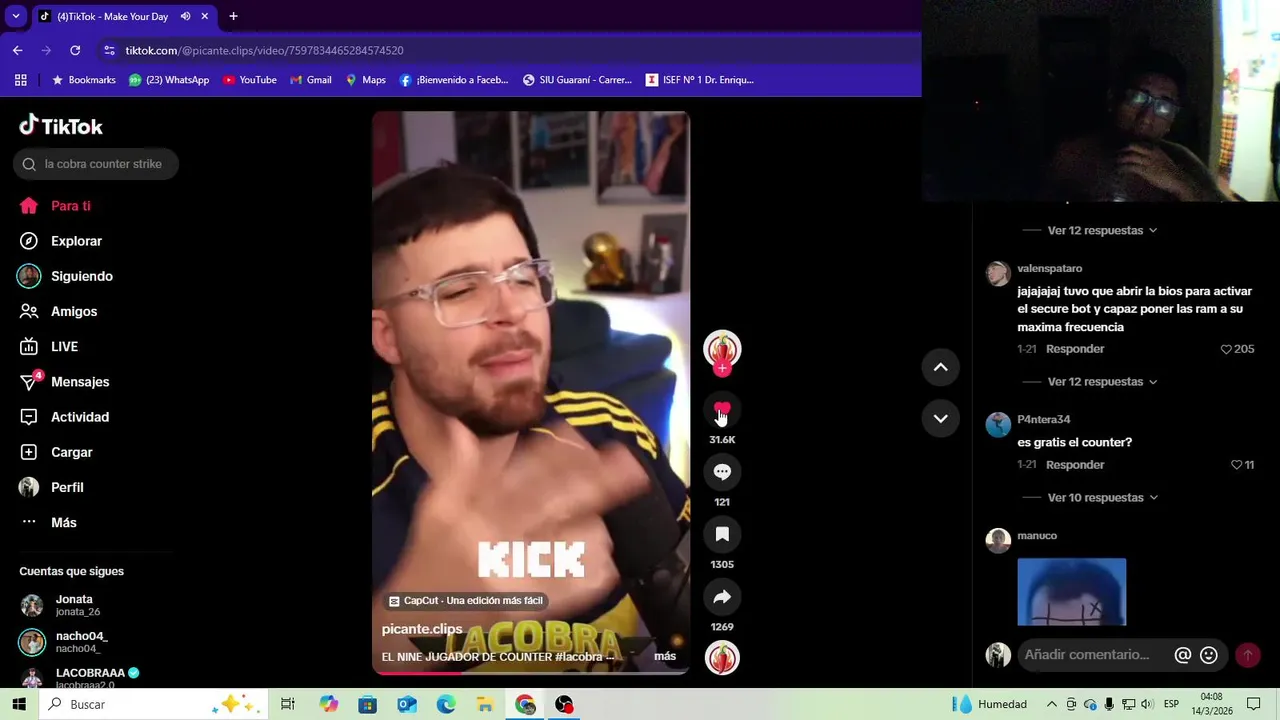This screenshot has height=720, width=1280.
Task: Open manuco's comment image thumbnail
Action: [x=1072, y=592]
